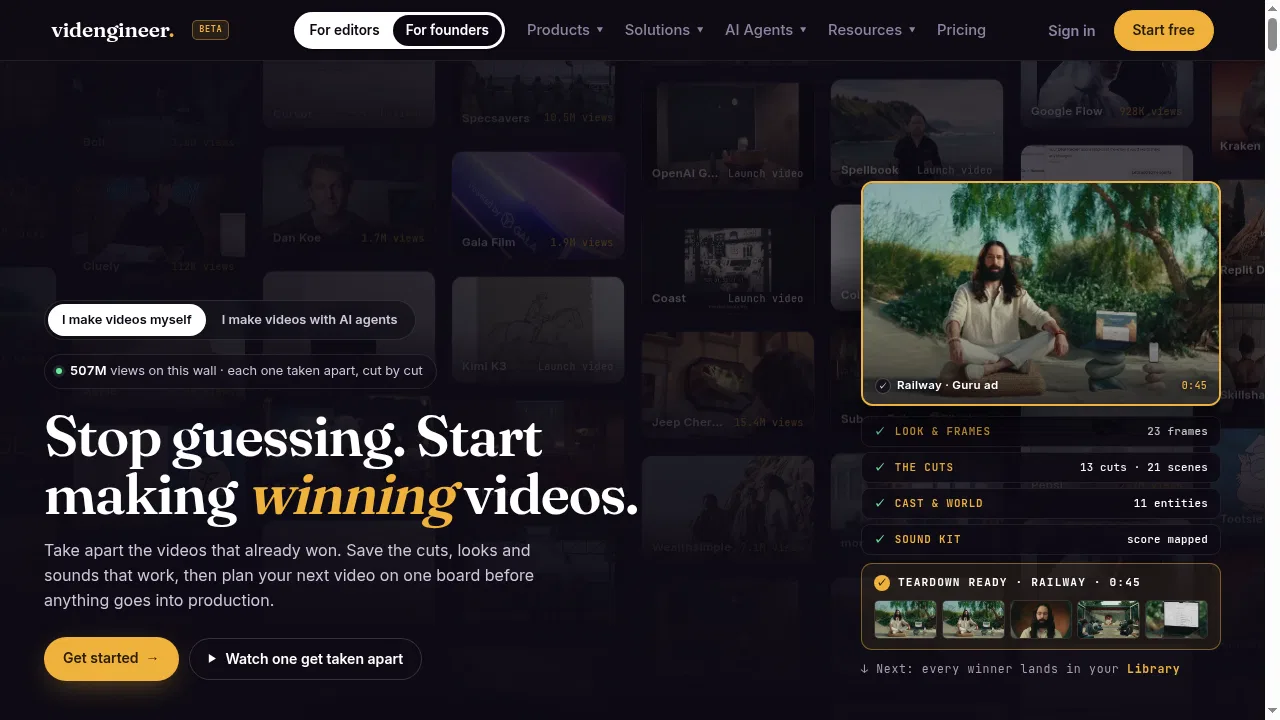
Task: Select the last thumbnail in the Teardown Ready strip
Action: 1176,619
